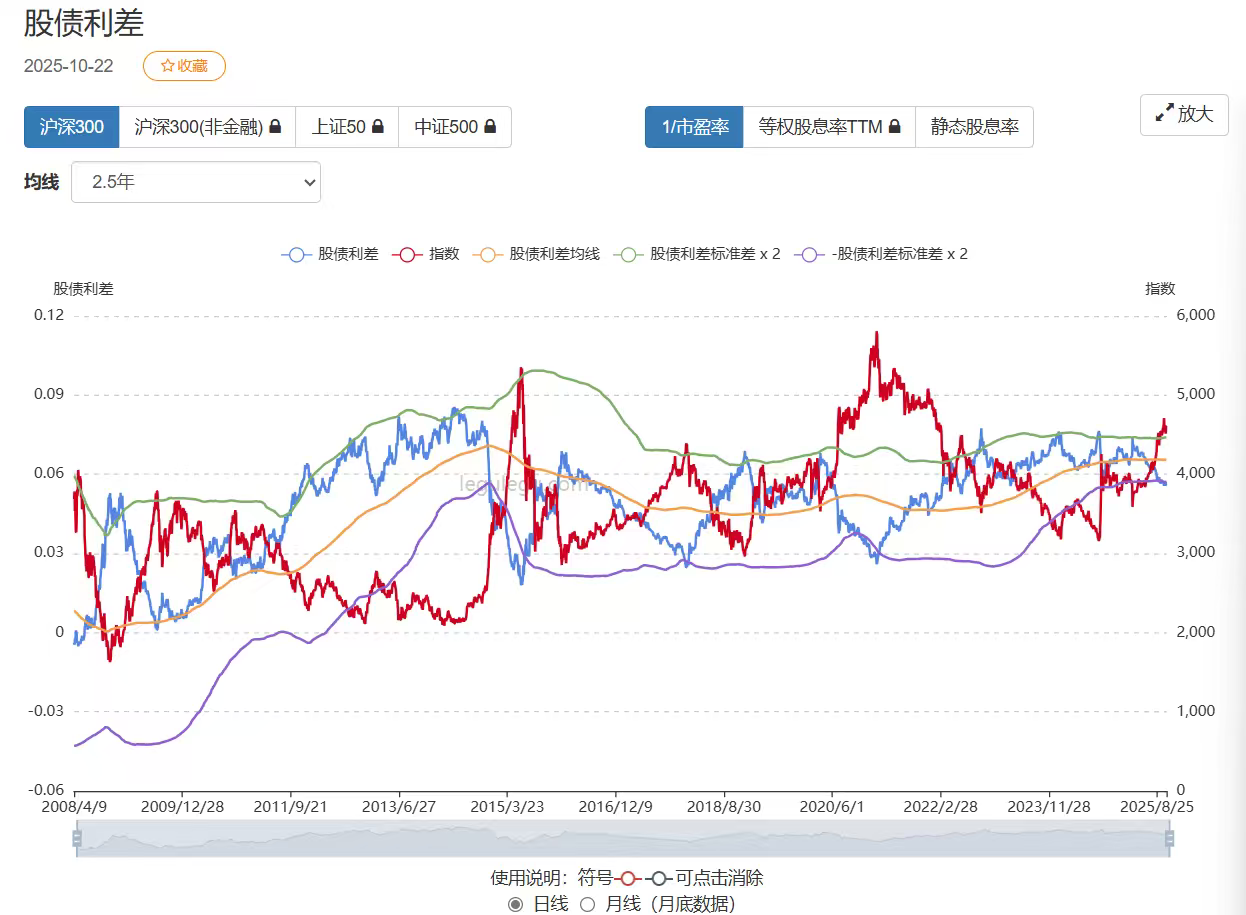This screenshot has height=915, width=1246.
Task: Toggle the 股债利差均线 orange legend series
Action: (x=536, y=254)
